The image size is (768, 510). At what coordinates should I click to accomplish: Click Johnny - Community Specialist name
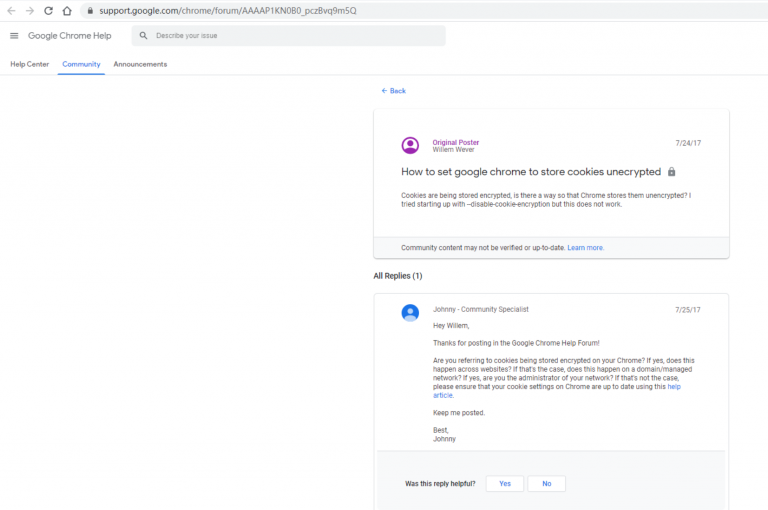click(x=480, y=309)
